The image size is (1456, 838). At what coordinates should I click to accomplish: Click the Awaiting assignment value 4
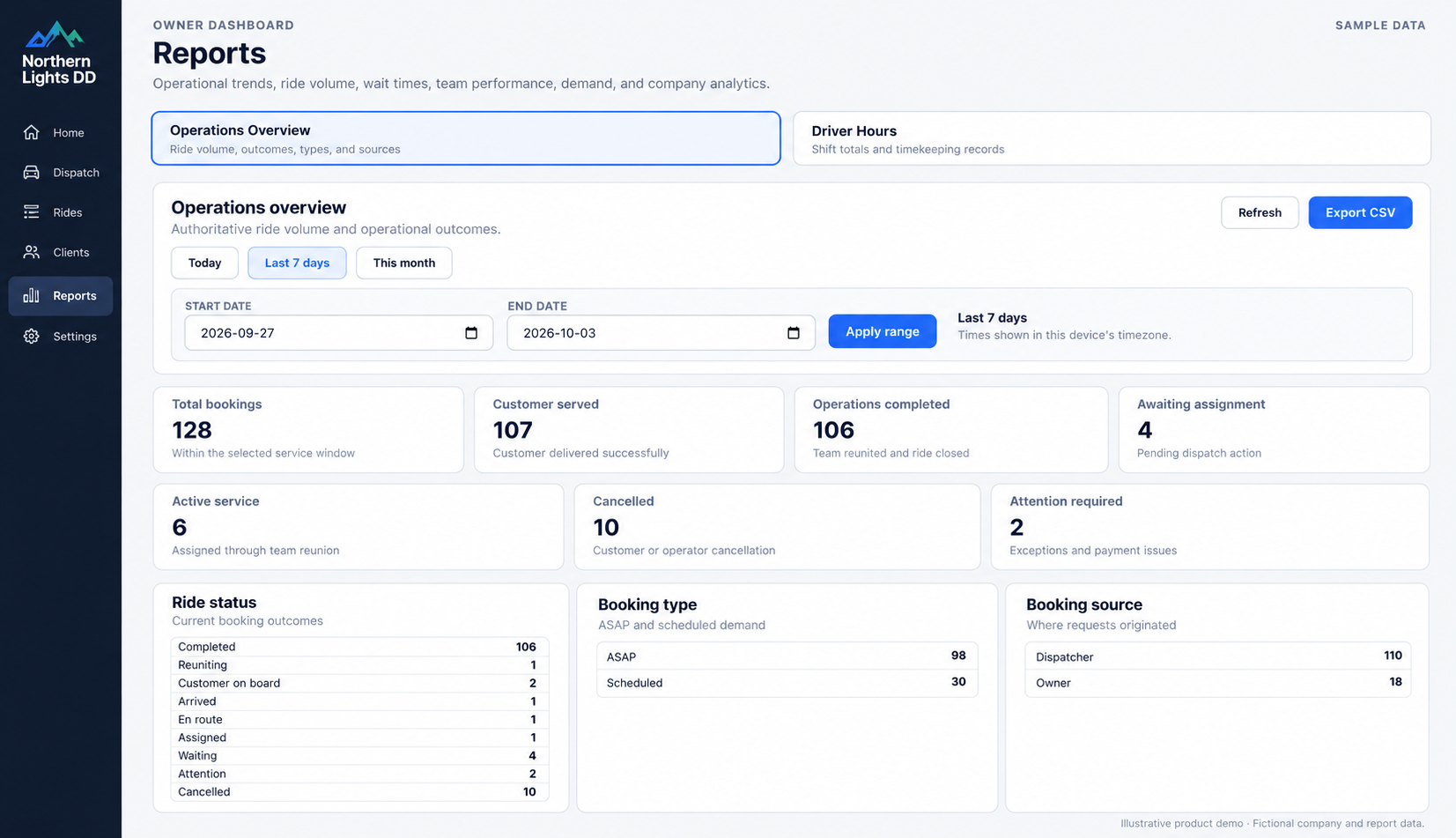point(1144,430)
